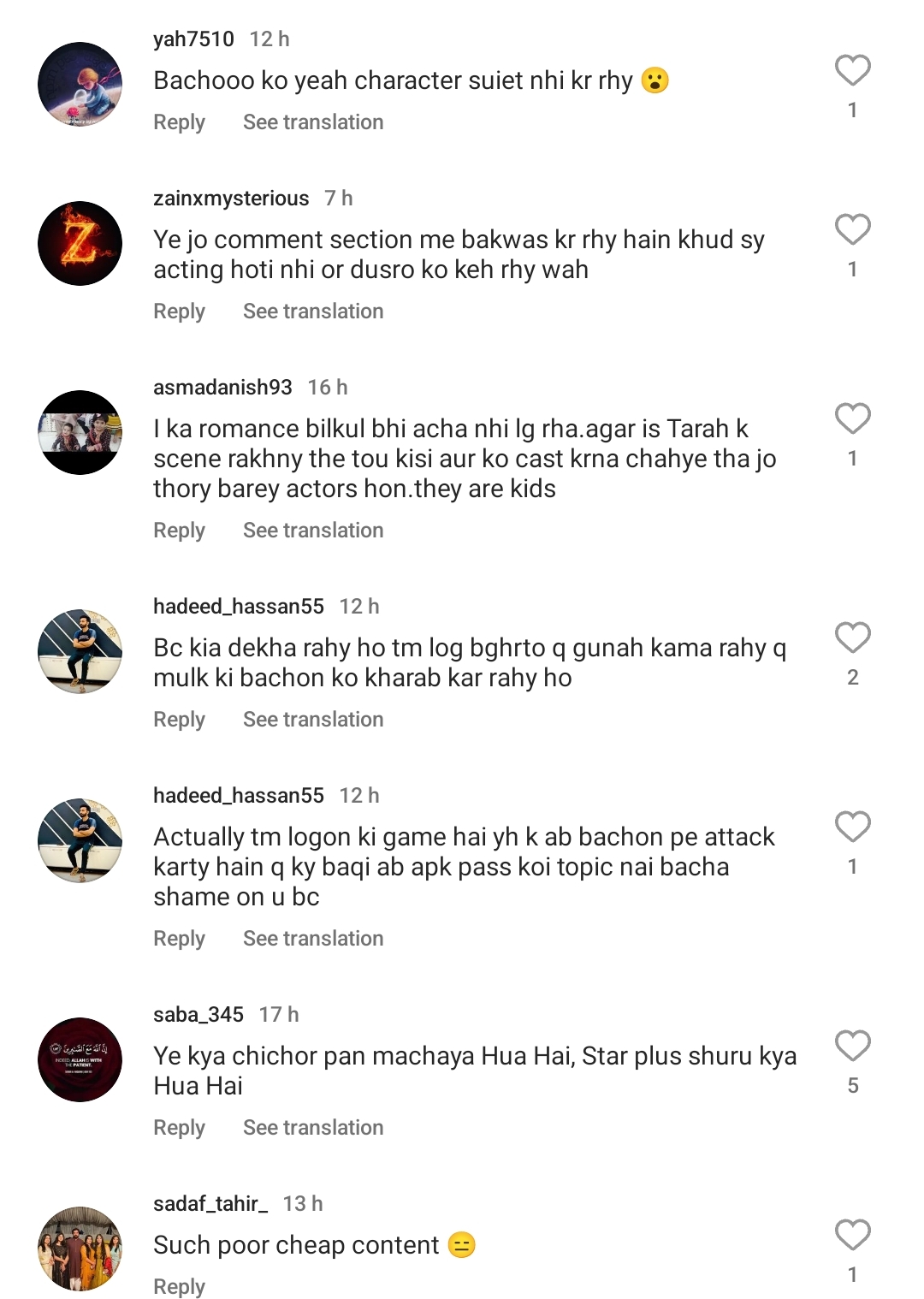
Task: Like yah7510's comment with the heart icon
Action: (852, 70)
